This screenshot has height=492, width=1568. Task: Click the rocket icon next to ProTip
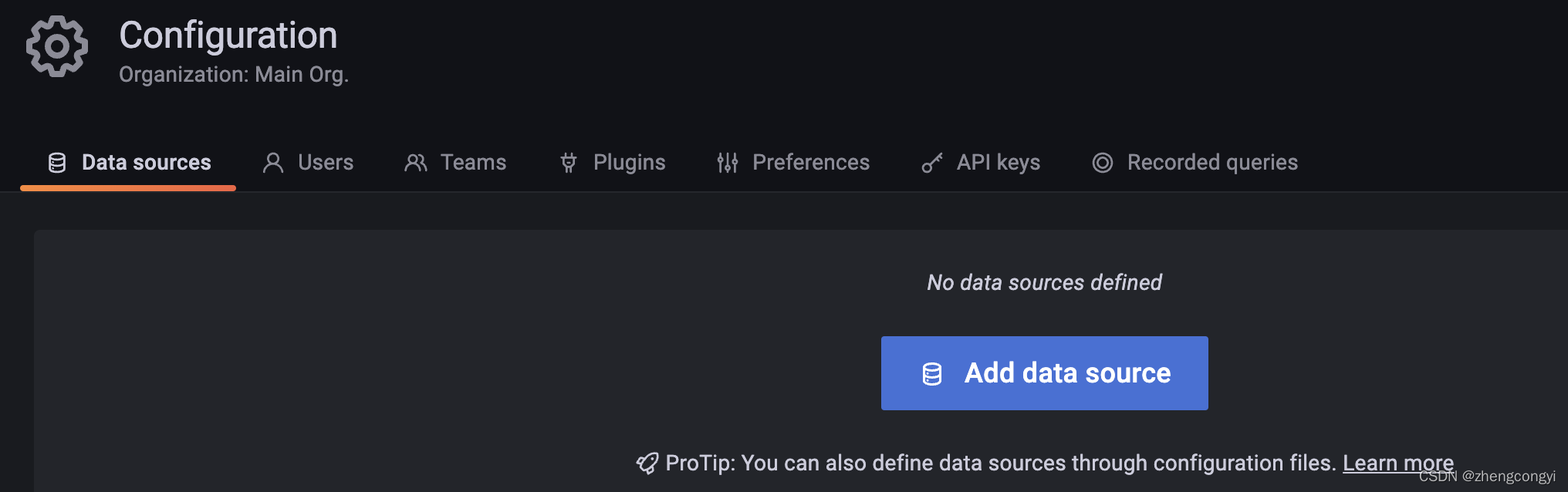647,463
